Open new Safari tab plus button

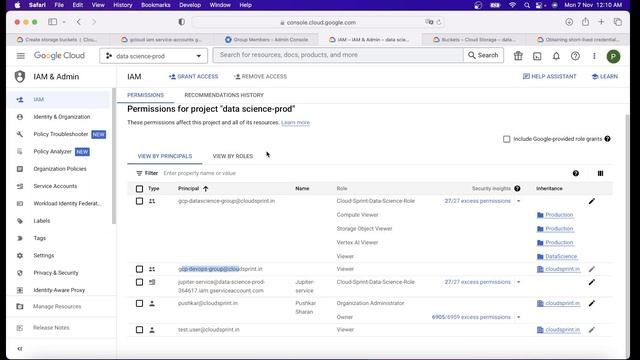click(x=601, y=22)
